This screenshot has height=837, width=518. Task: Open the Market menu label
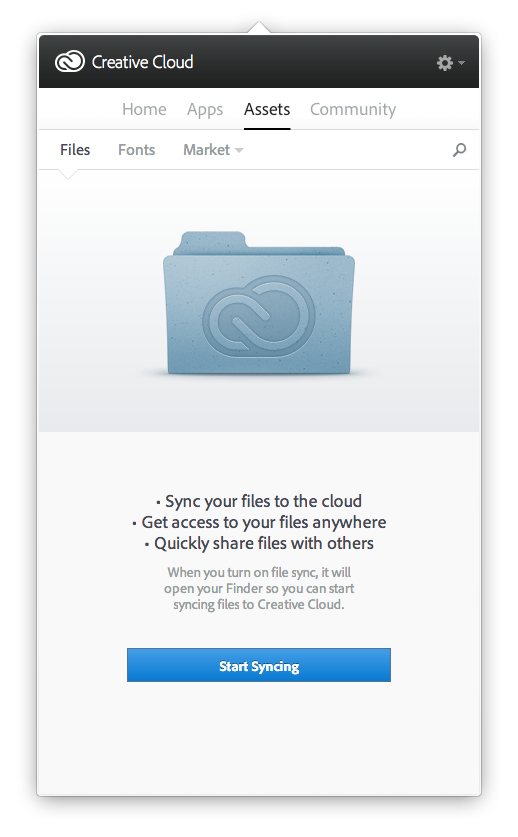207,150
